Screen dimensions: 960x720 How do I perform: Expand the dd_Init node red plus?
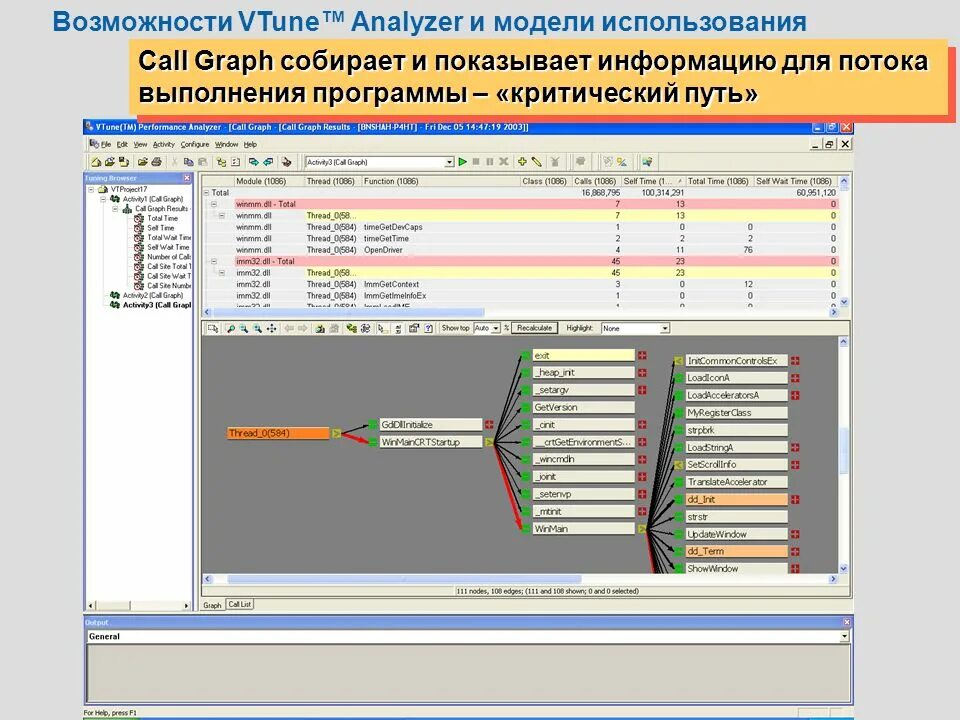point(795,500)
